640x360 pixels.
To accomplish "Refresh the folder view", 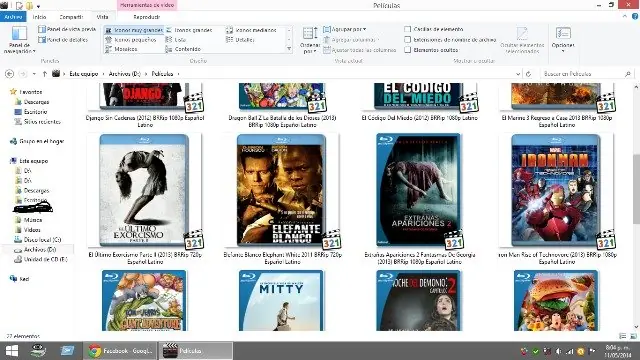I will point(528,74).
